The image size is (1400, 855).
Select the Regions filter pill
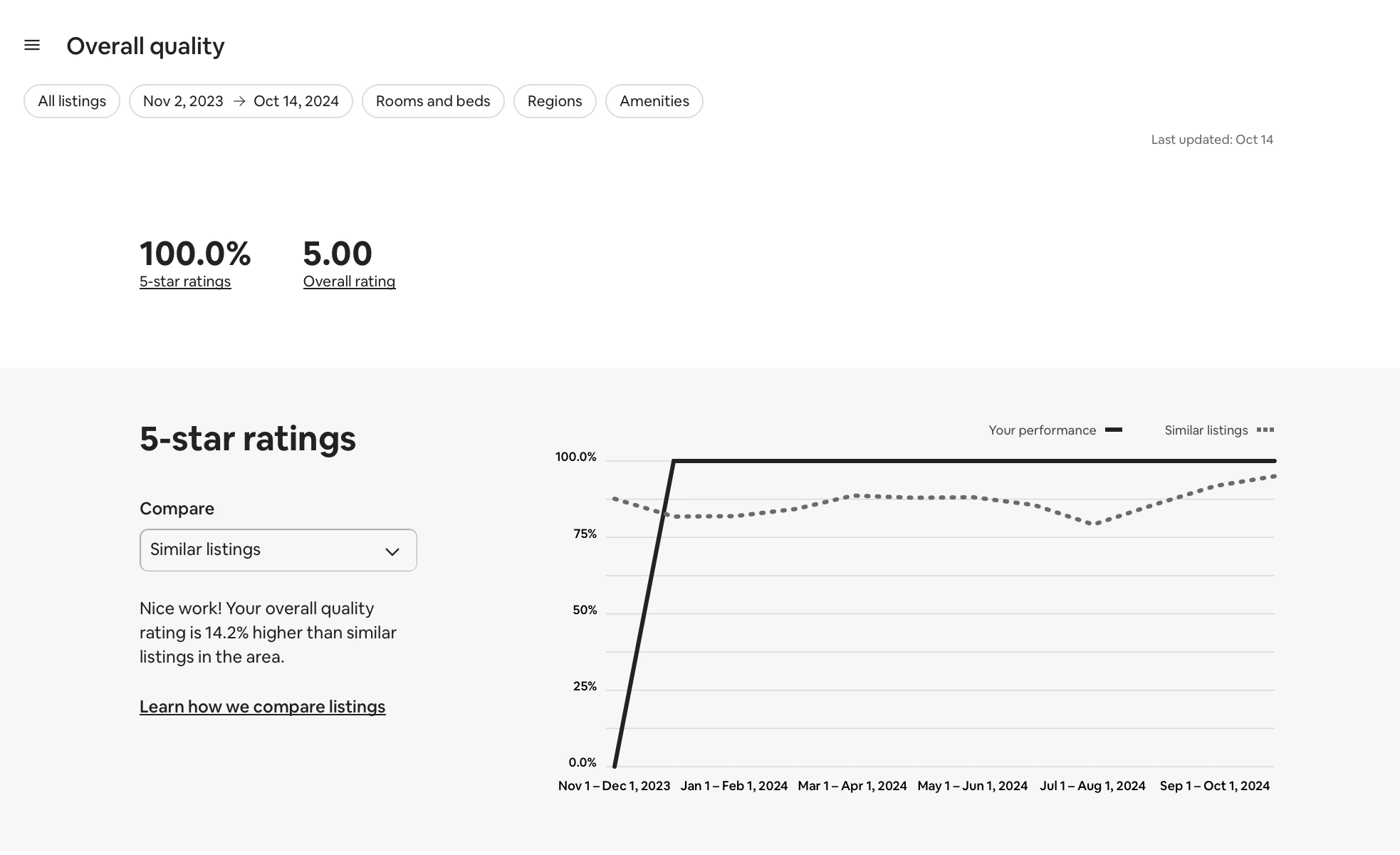pyautogui.click(x=555, y=101)
